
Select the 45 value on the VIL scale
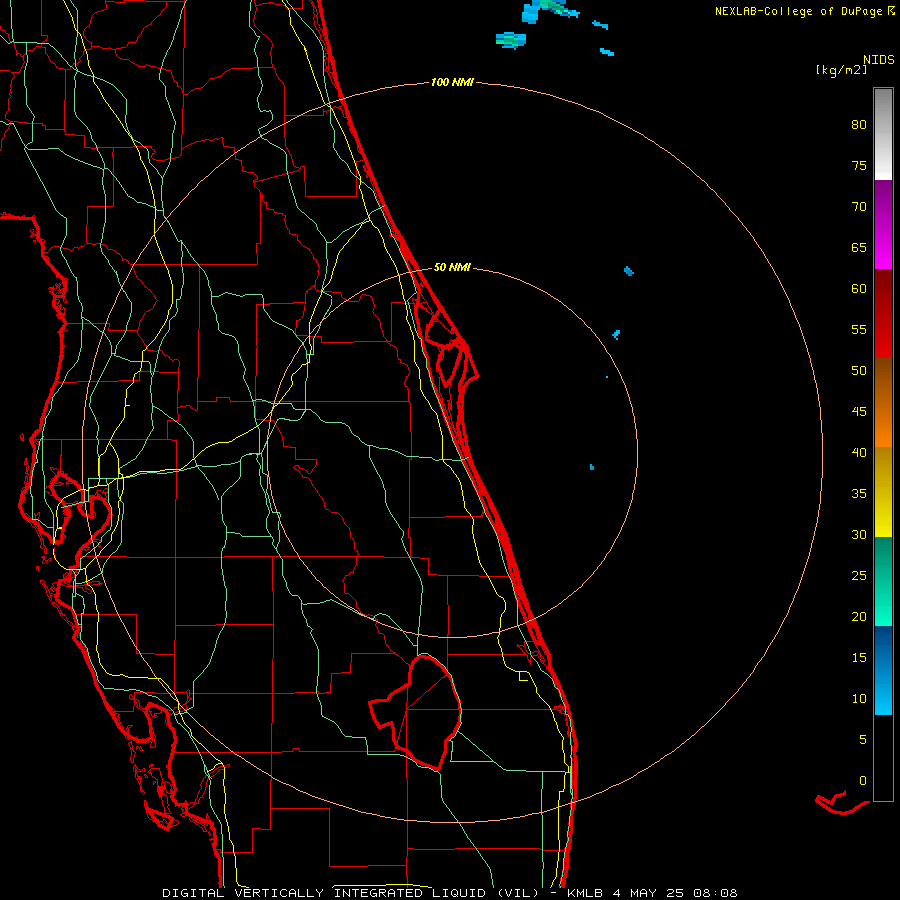(x=859, y=412)
